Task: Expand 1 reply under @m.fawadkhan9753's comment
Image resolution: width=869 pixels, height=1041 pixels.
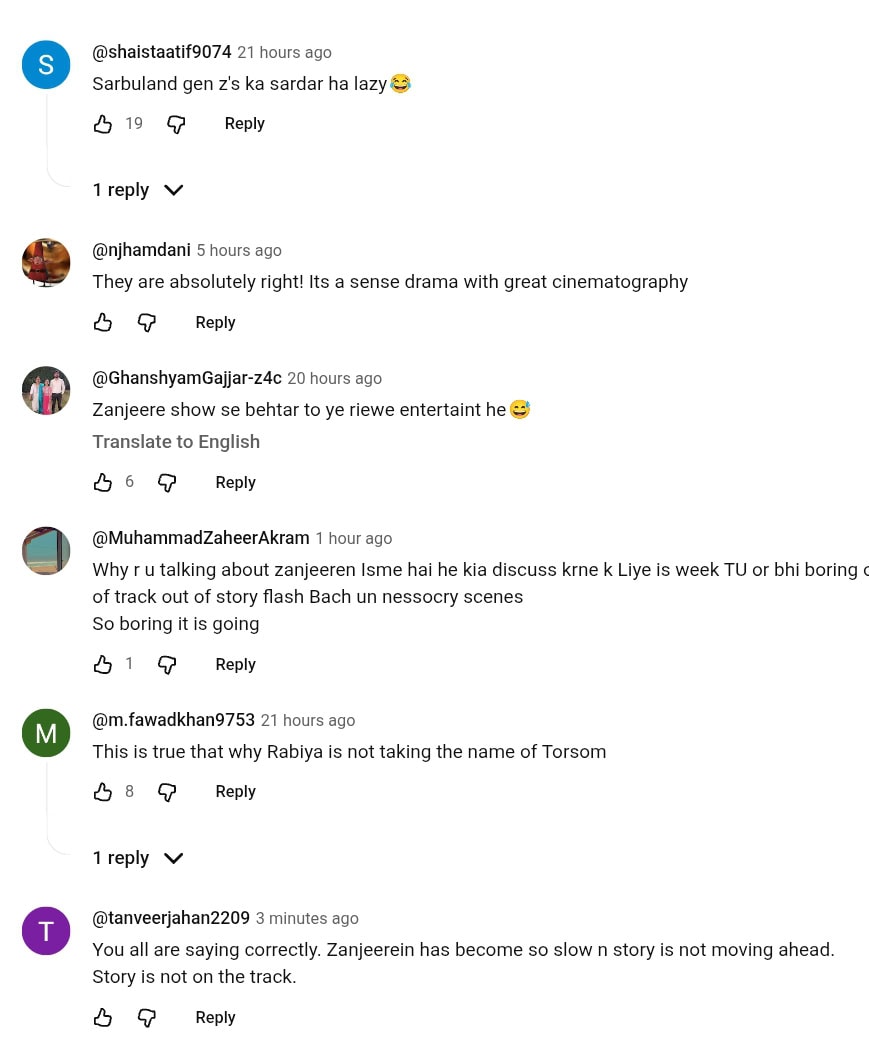Action: tap(138, 858)
